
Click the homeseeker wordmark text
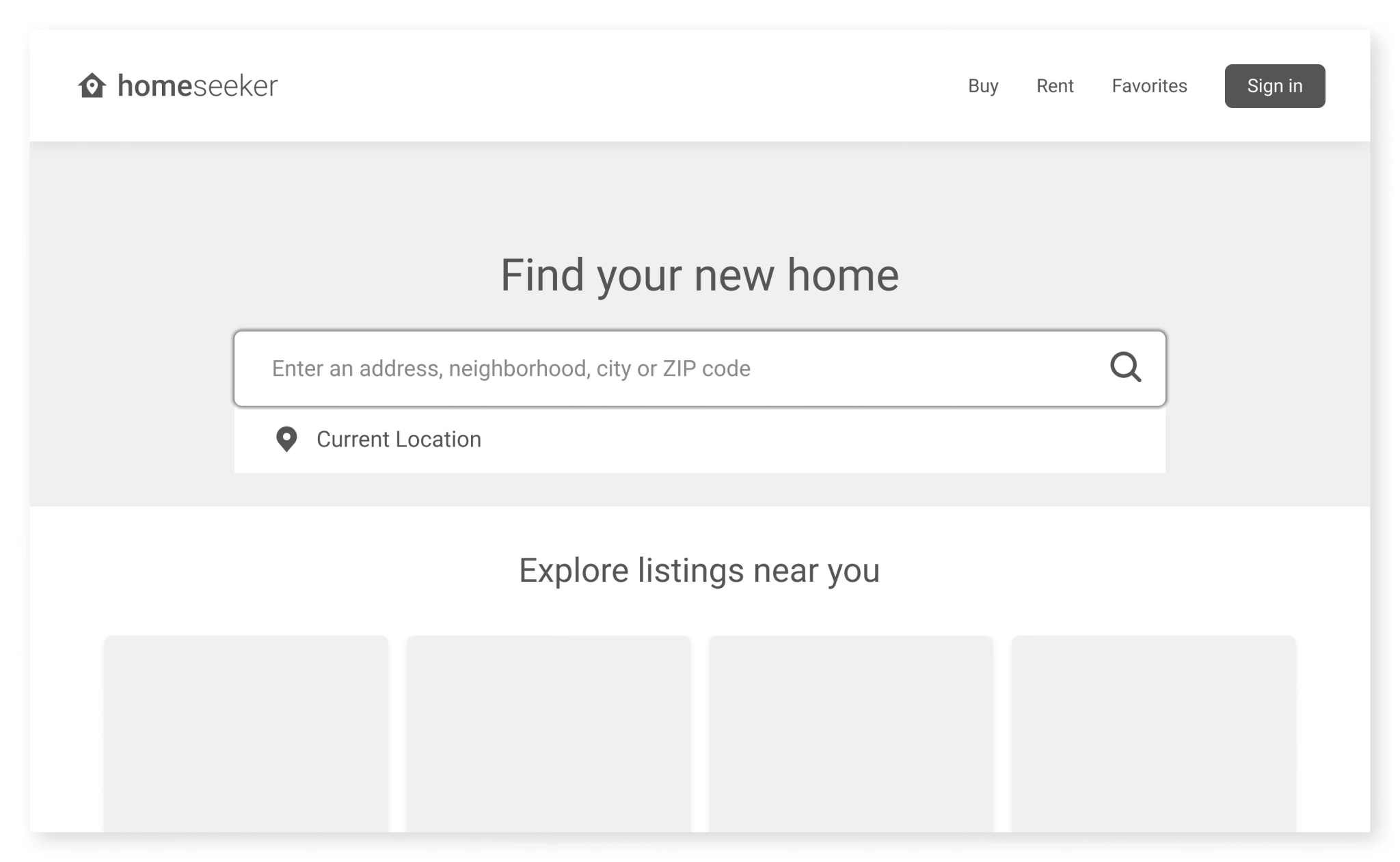pyautogui.click(x=198, y=86)
